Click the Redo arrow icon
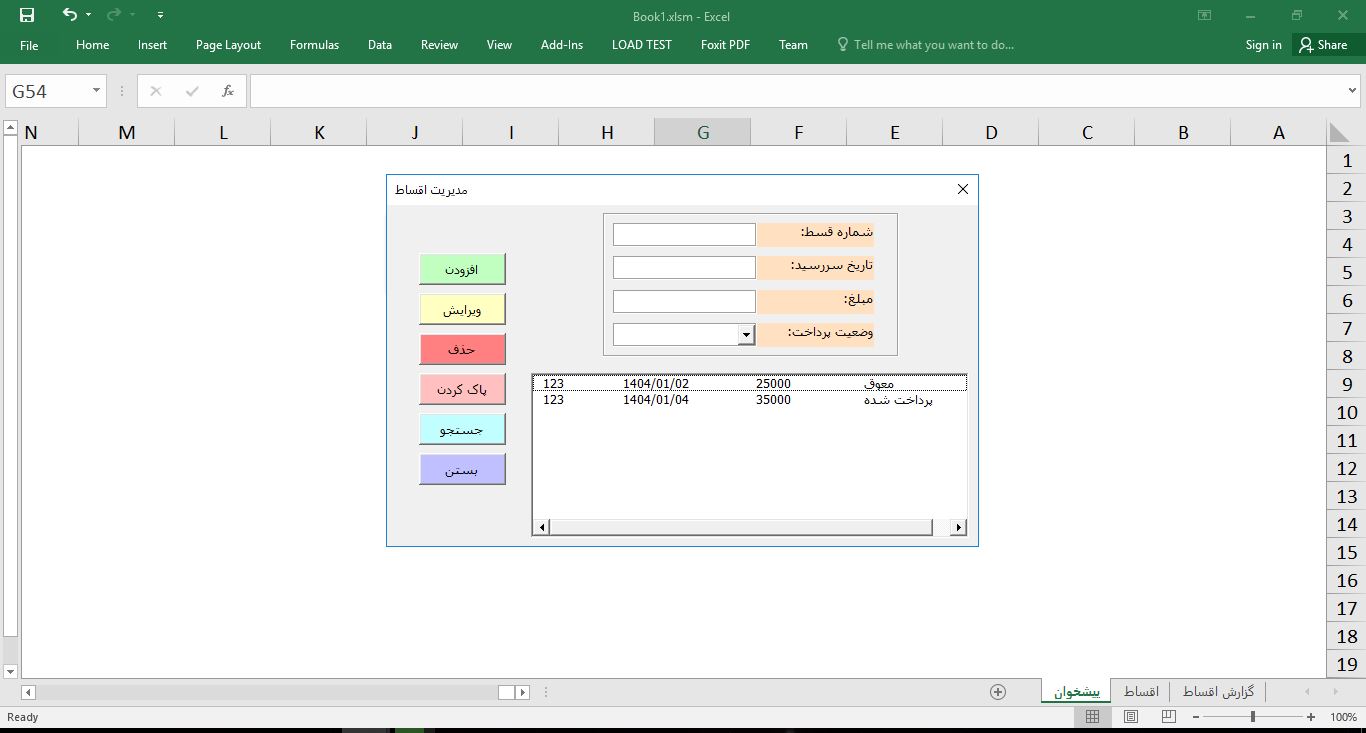The image size is (1366, 733). (114, 15)
